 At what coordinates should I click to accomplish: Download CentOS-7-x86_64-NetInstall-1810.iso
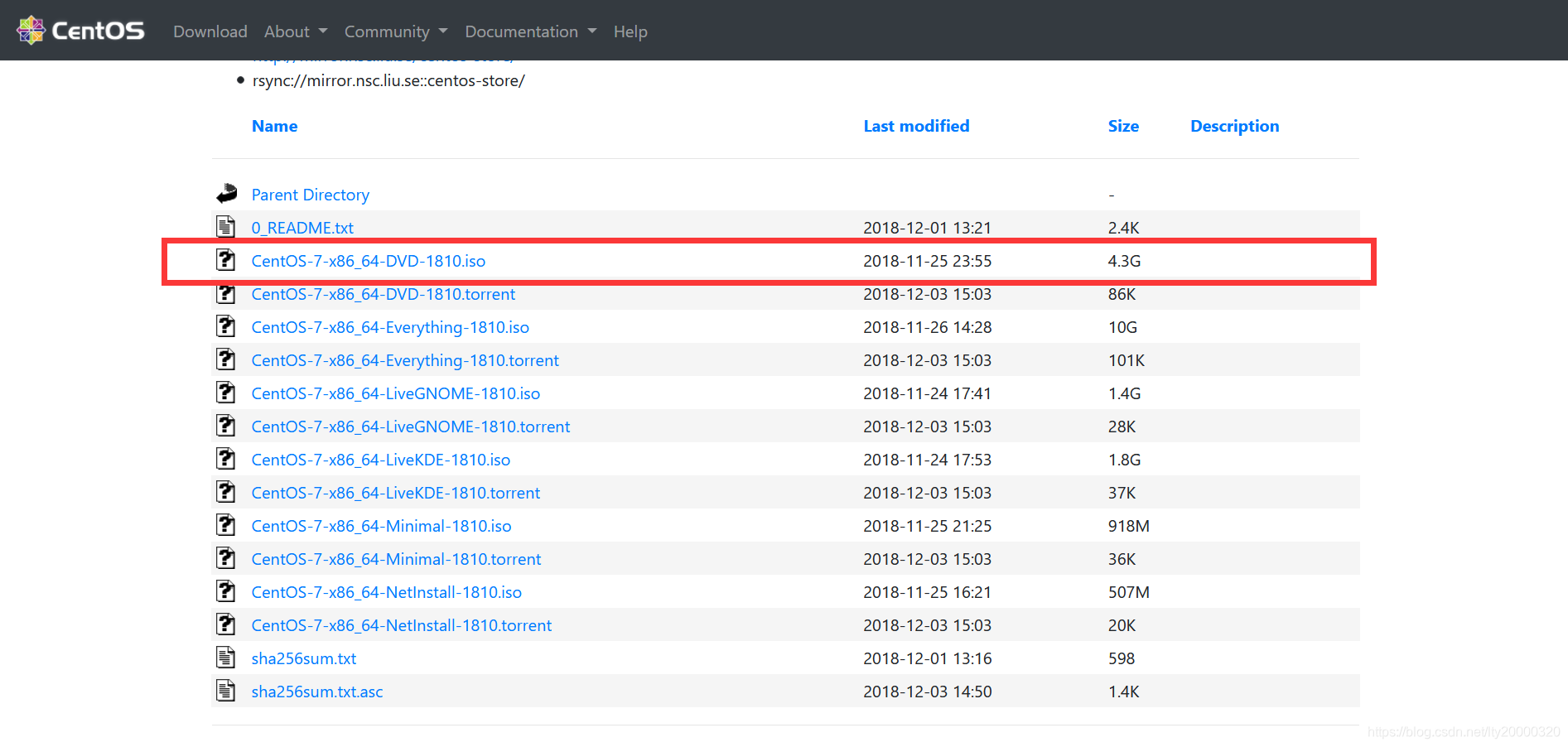pyautogui.click(x=387, y=592)
